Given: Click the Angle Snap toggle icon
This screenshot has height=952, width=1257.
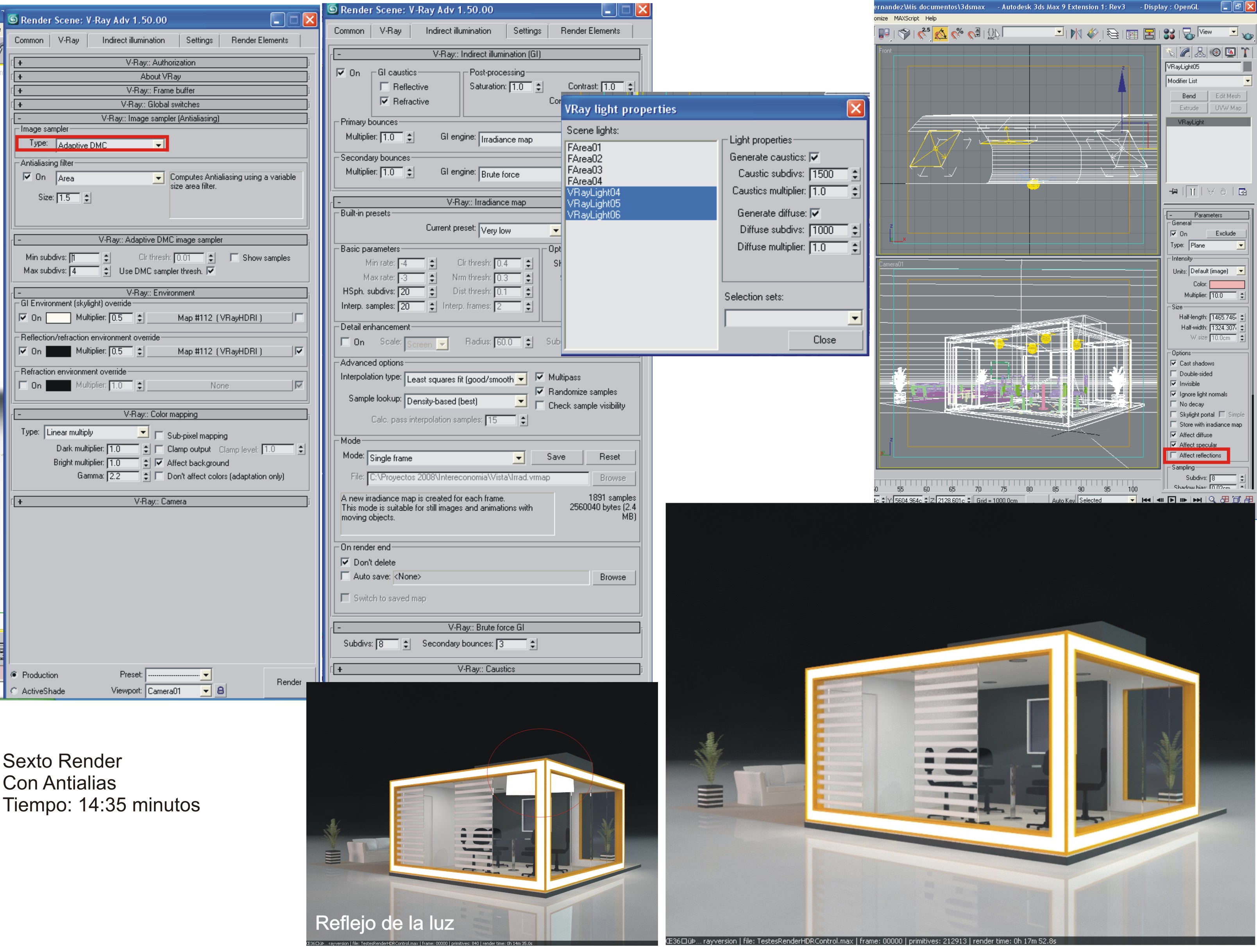Looking at the screenshot, I should 941,34.
